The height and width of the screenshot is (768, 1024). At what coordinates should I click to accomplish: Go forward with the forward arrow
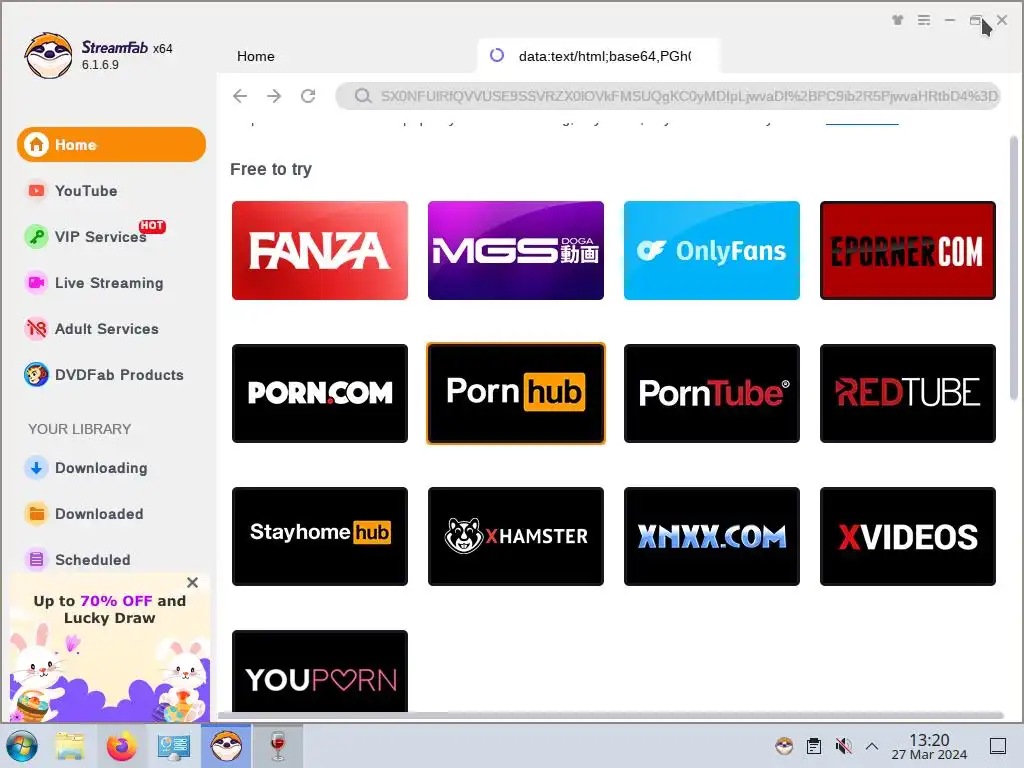274,96
